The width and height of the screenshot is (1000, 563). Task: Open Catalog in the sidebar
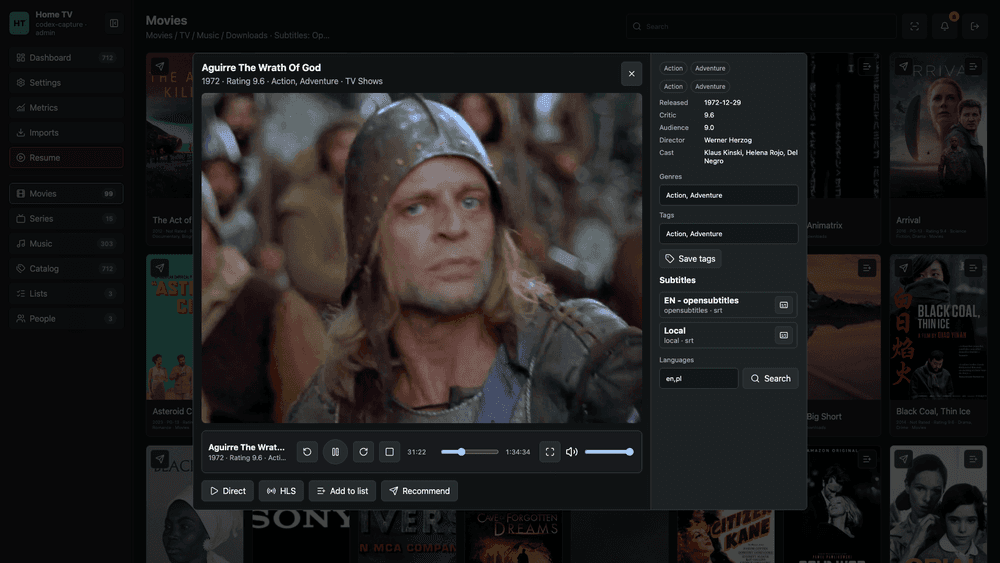[x=66, y=268]
